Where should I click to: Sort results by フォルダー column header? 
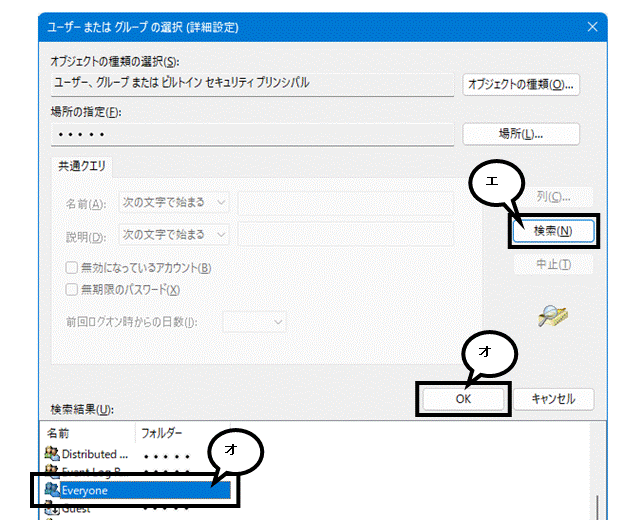click(183, 433)
